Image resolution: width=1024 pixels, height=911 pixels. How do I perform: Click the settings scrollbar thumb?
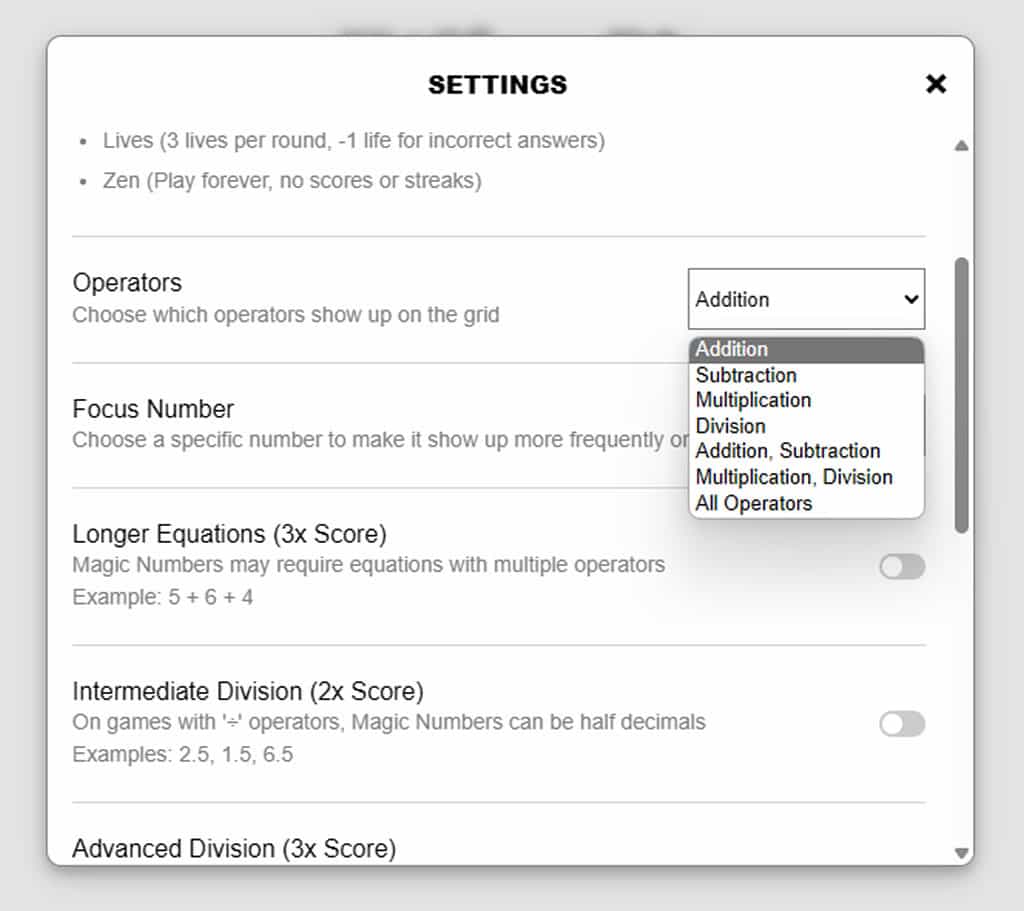pos(961,395)
